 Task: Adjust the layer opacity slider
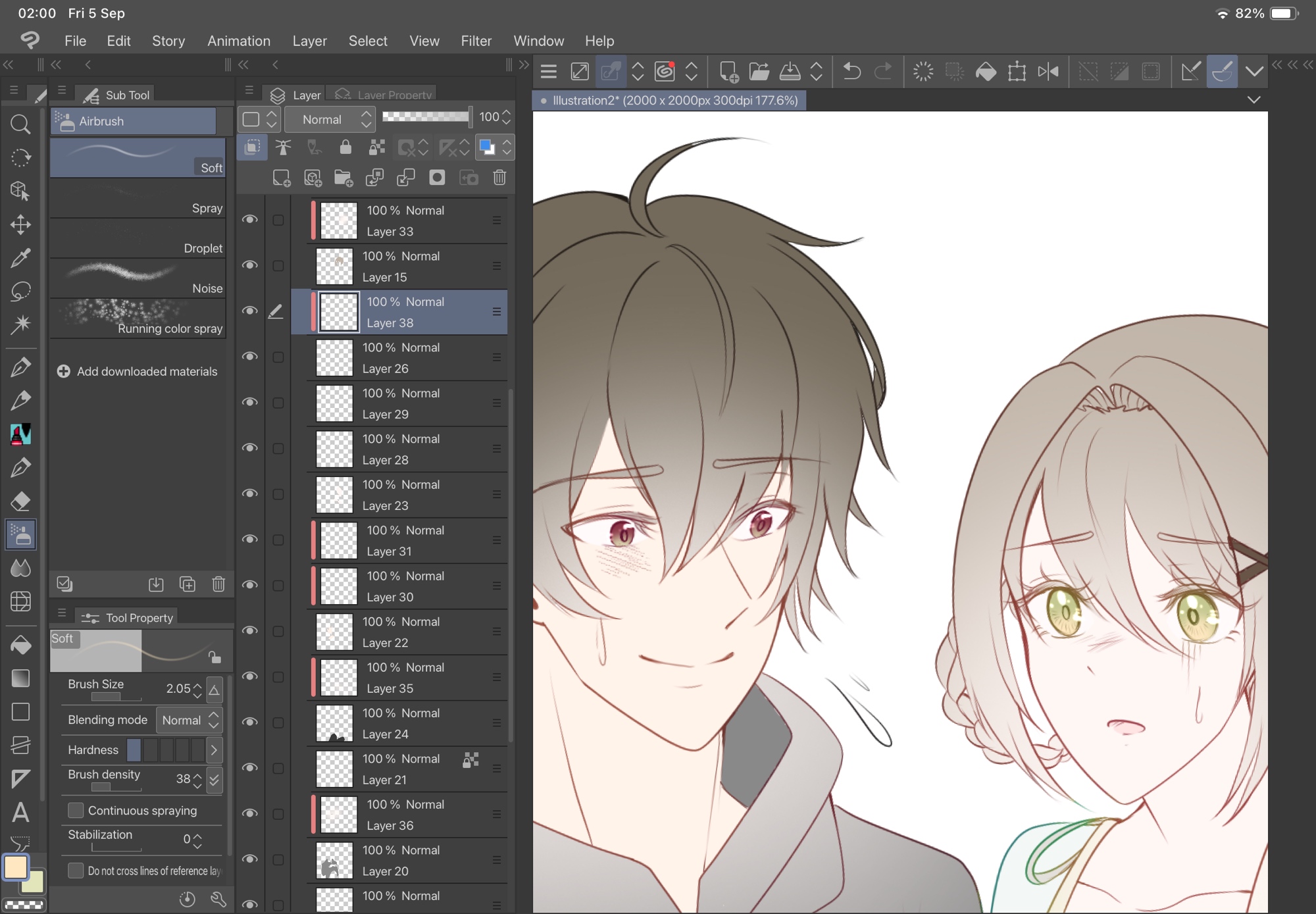click(x=426, y=117)
